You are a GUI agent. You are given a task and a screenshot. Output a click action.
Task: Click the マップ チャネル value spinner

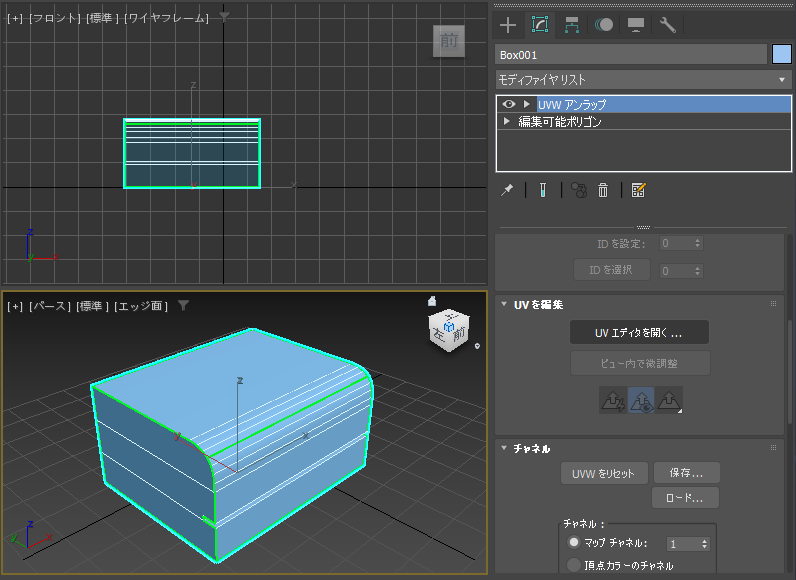(705, 544)
